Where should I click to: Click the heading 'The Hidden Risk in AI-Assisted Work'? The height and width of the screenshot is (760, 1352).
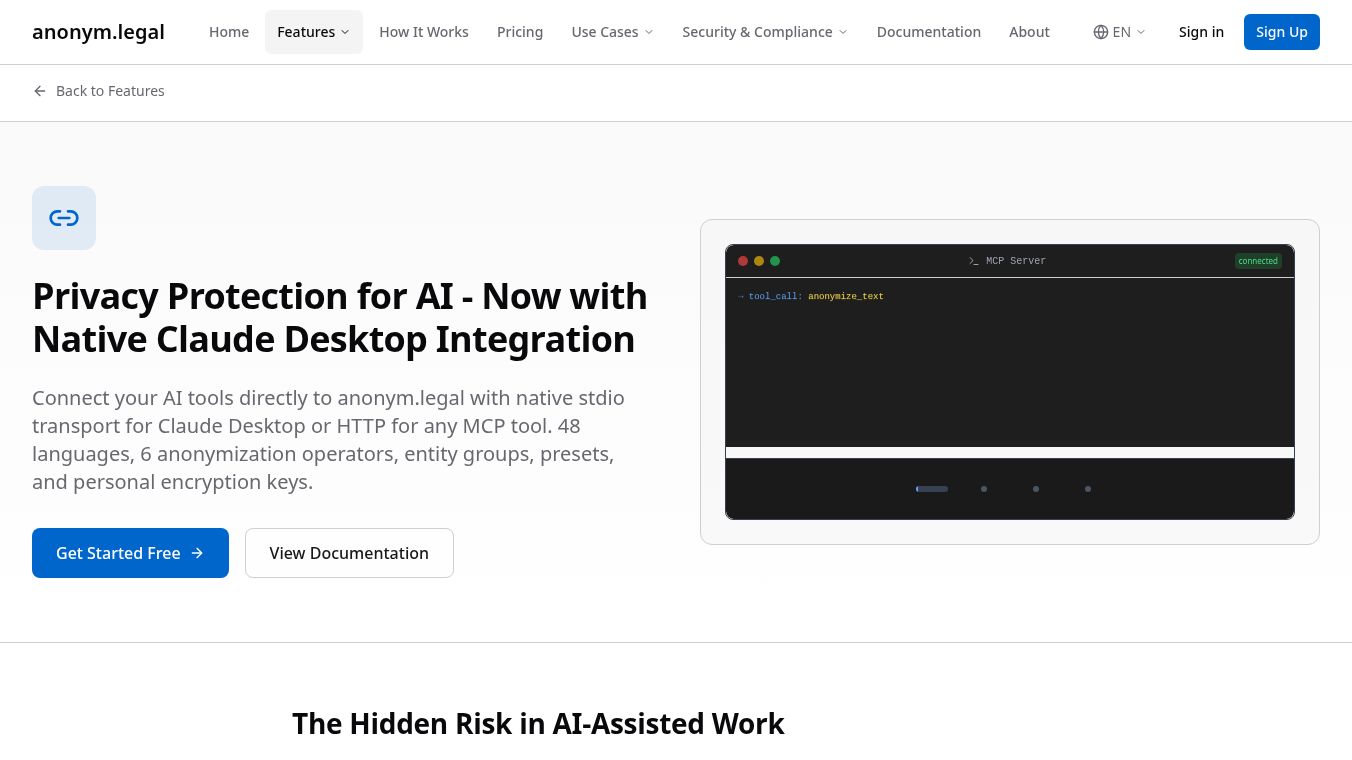538,723
